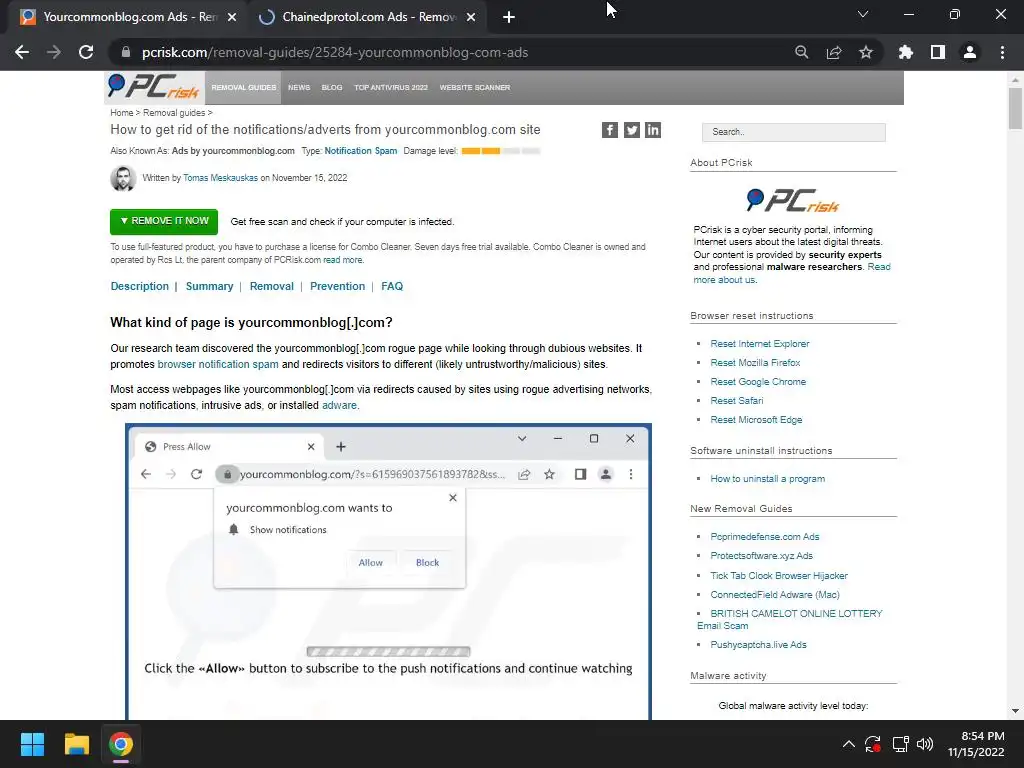Click author avatar photo
This screenshot has width=1024, height=768.
click(x=123, y=178)
